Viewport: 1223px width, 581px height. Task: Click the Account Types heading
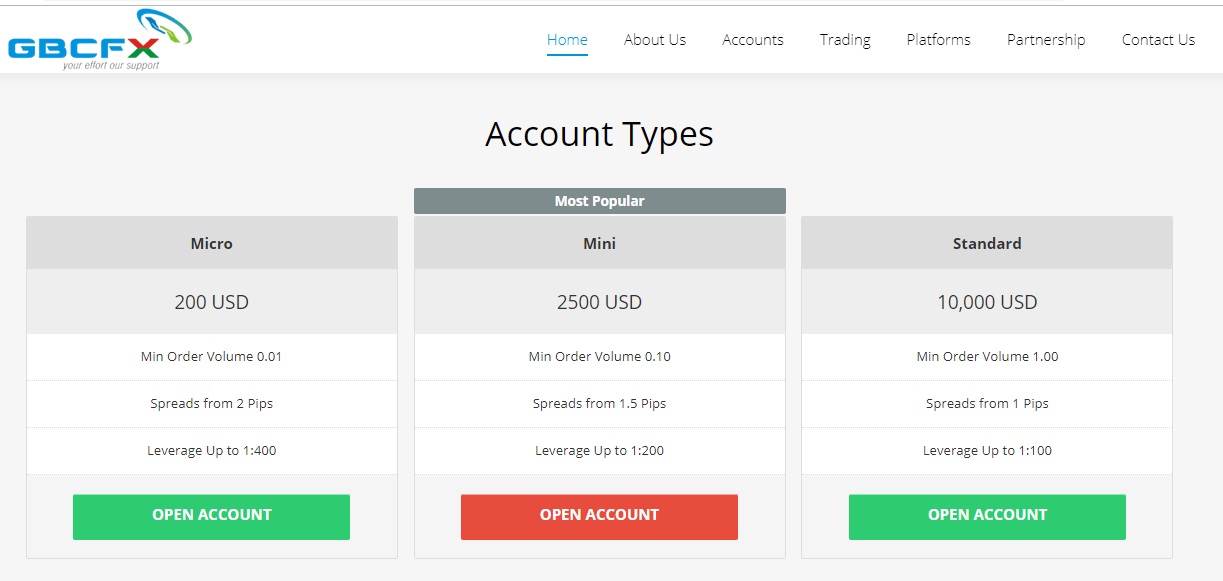coord(599,134)
